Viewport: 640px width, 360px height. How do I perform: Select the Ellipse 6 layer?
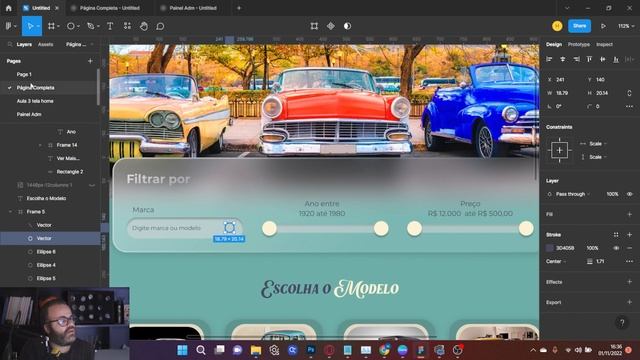[x=46, y=252]
